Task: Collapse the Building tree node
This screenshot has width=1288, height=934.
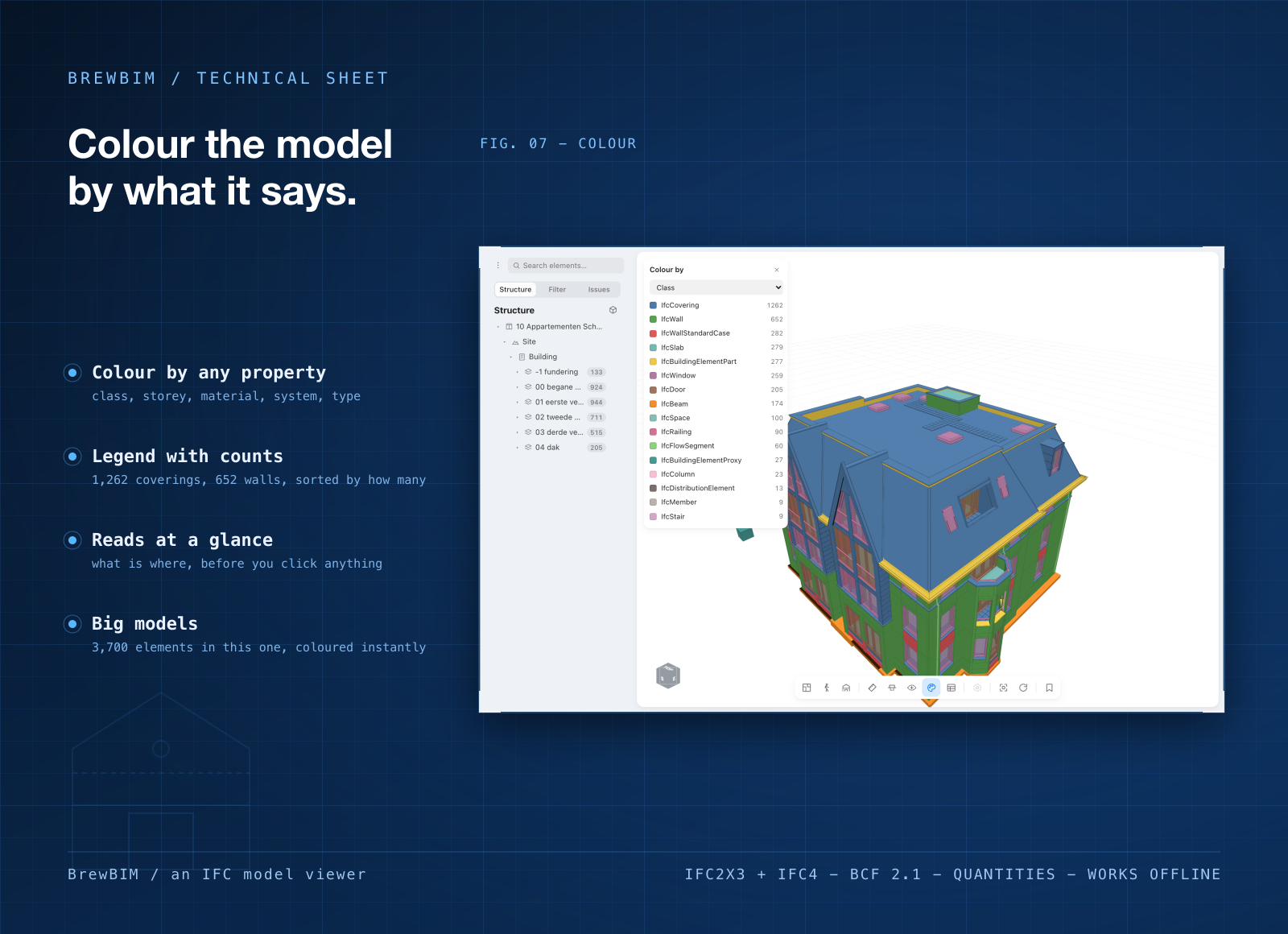Action: [511, 357]
